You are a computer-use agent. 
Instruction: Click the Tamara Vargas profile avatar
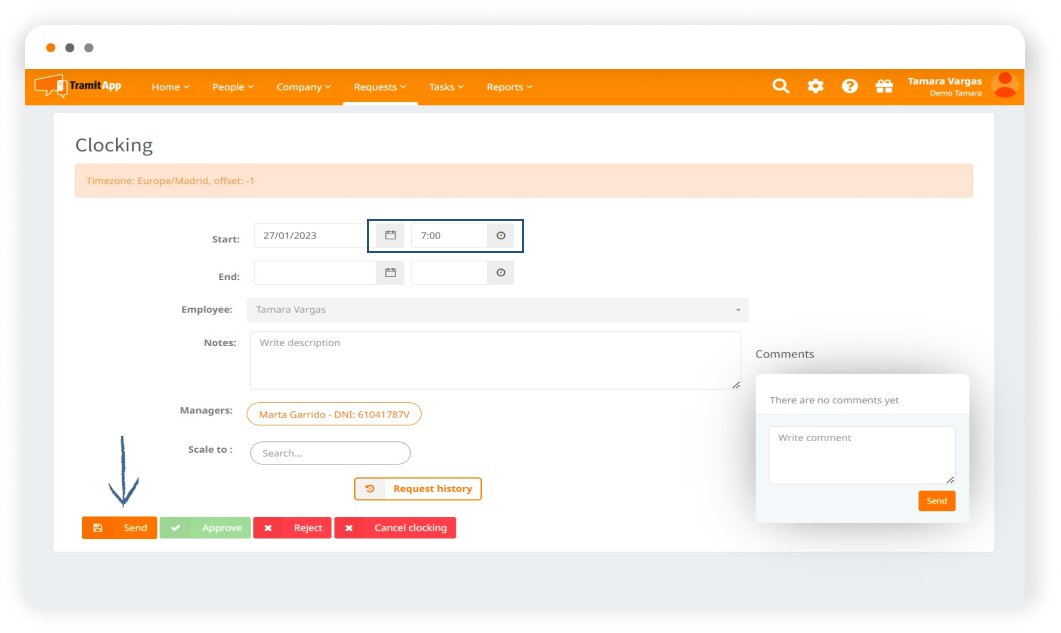point(1004,86)
